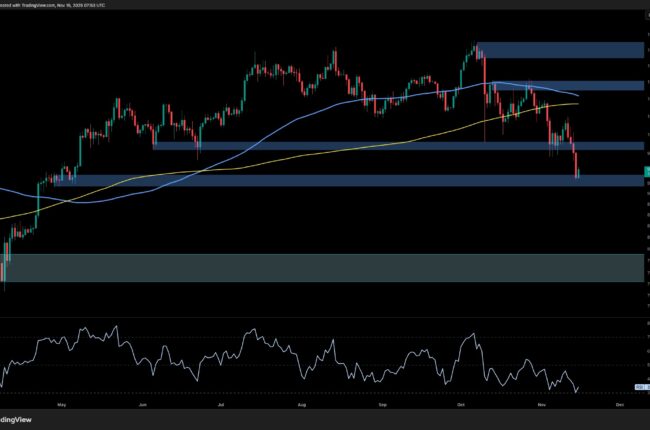Click the RSI value label on right axis
The image size is (650, 430).
[x=641, y=386]
